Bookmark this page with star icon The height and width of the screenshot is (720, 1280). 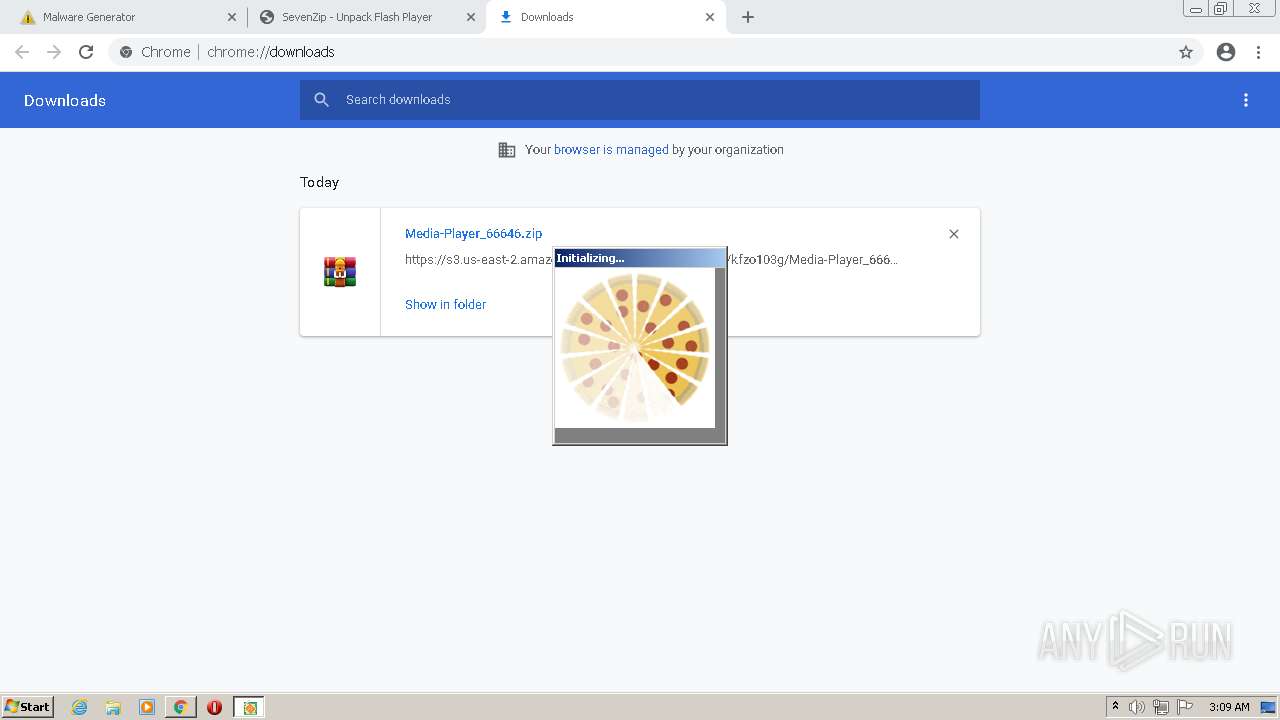coord(1186,52)
